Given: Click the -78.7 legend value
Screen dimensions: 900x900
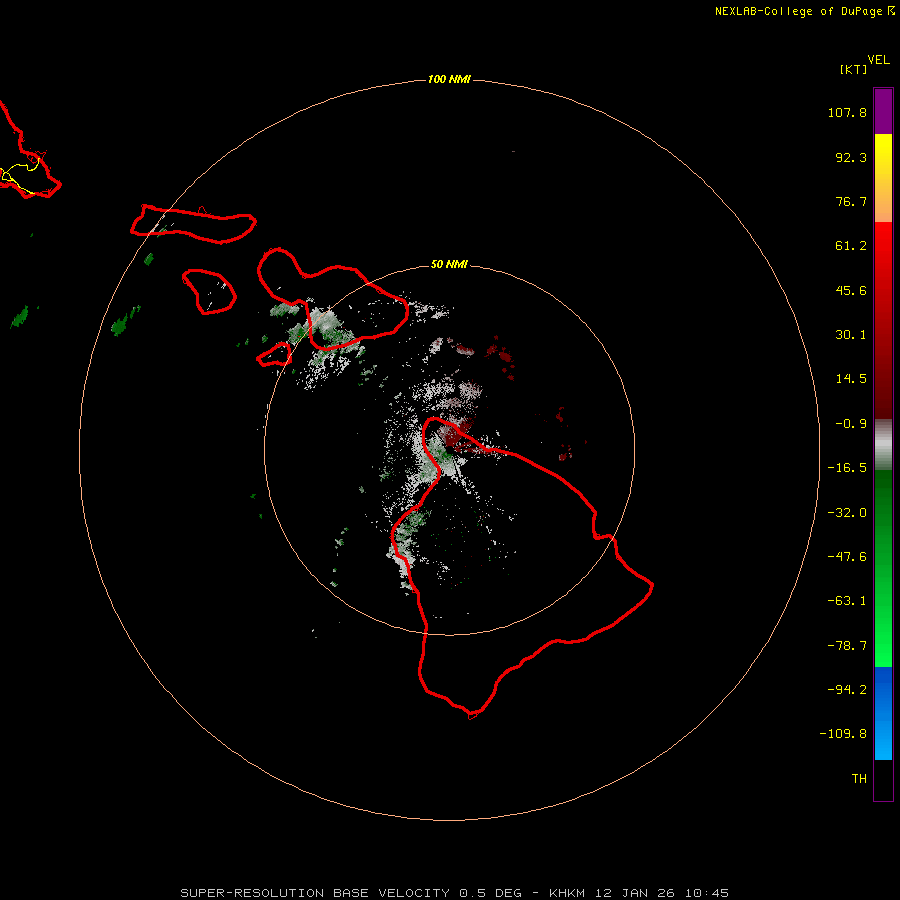Looking at the screenshot, I should [x=847, y=646].
